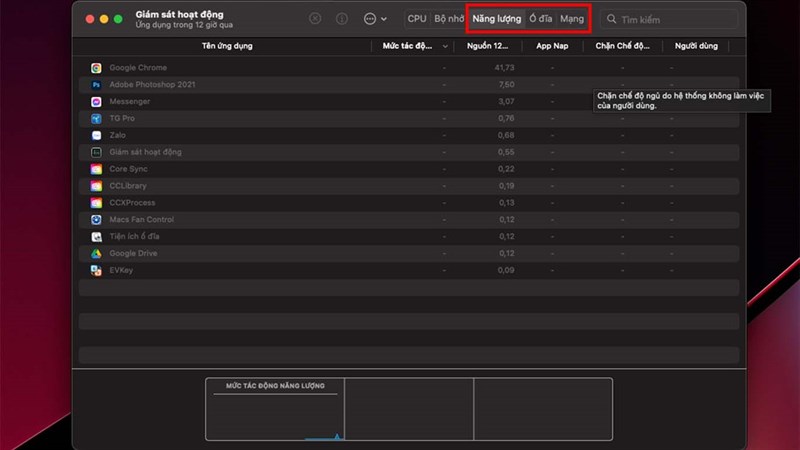Select the Adobe Photoshop 2021 process name

tap(152, 84)
